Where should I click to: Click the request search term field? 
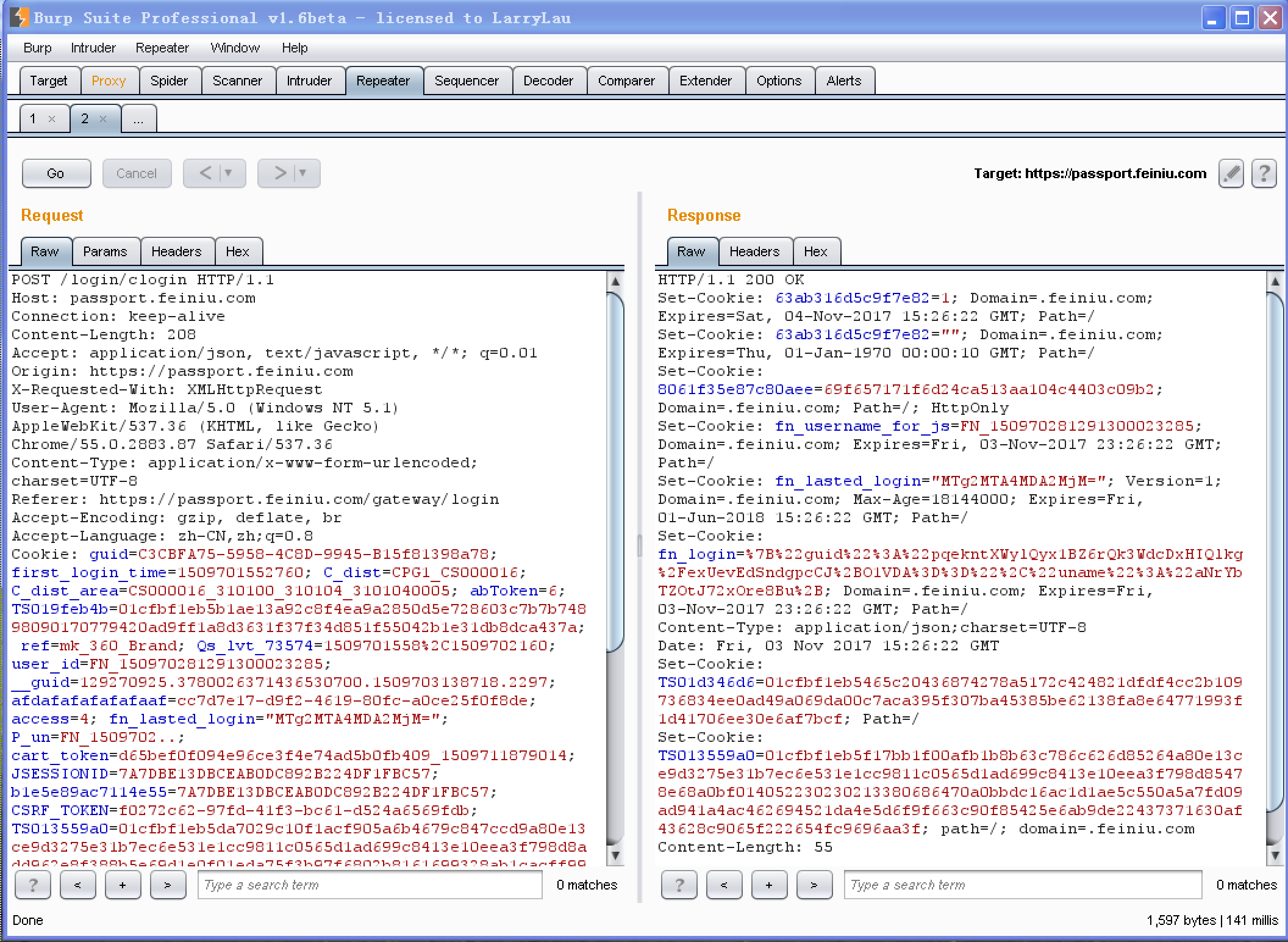(x=370, y=885)
